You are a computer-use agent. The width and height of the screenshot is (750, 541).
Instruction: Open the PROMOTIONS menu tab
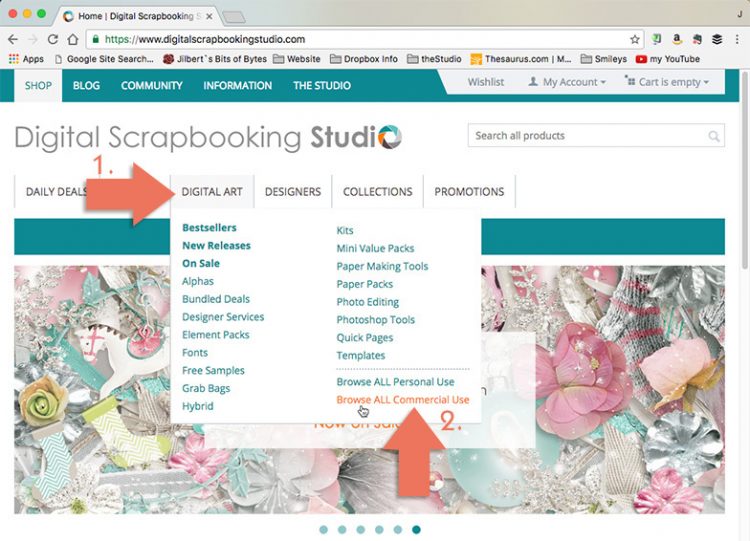[x=469, y=192]
